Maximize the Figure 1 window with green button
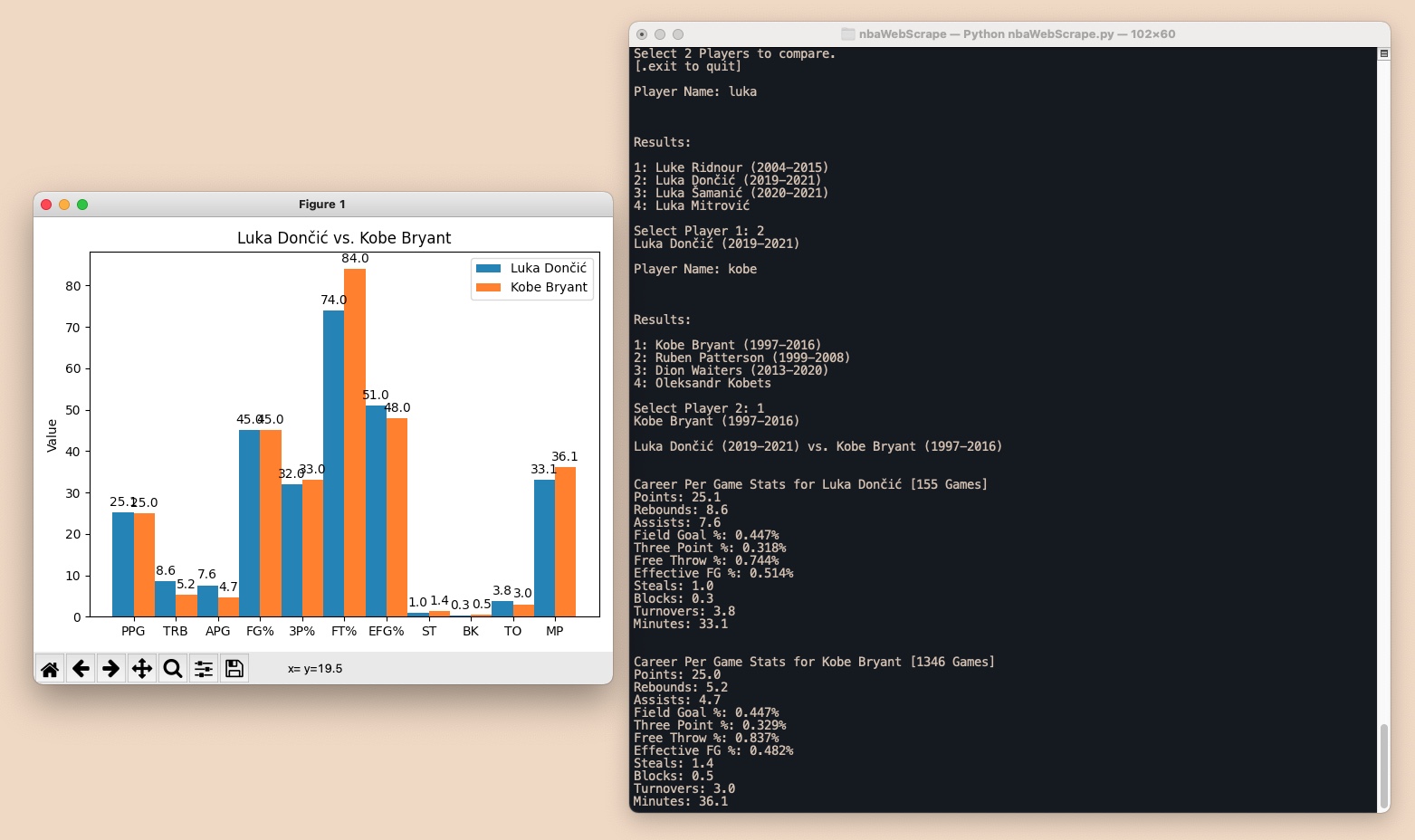 tap(82, 205)
